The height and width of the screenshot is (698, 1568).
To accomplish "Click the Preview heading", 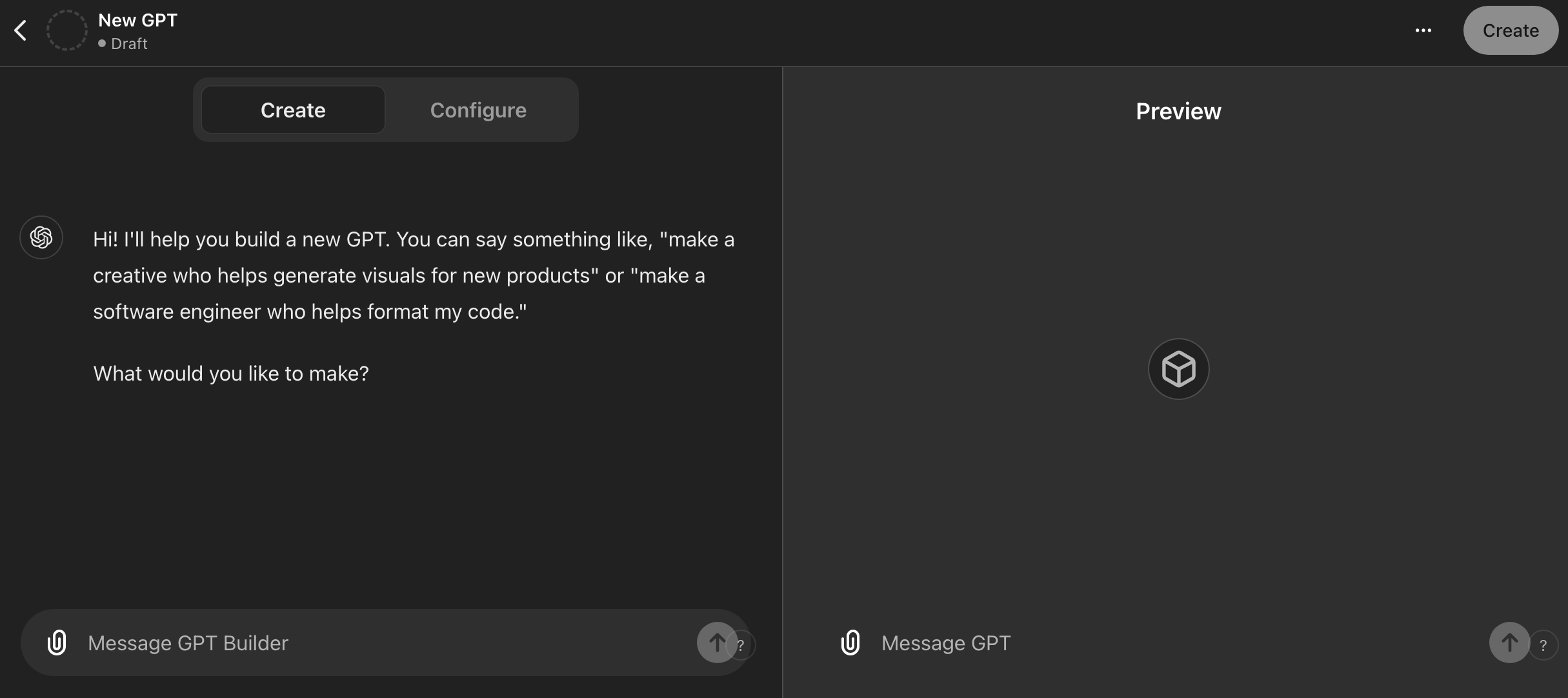I will point(1178,112).
